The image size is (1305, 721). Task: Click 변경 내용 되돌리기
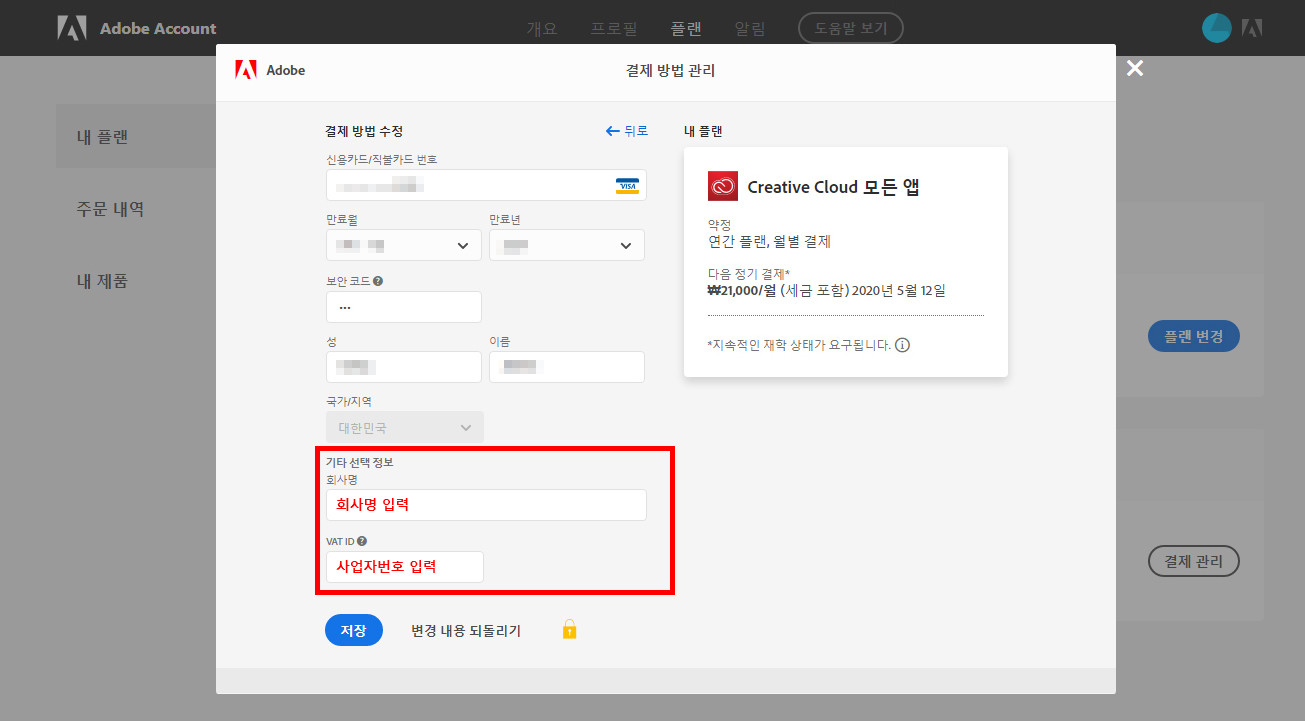click(x=466, y=631)
